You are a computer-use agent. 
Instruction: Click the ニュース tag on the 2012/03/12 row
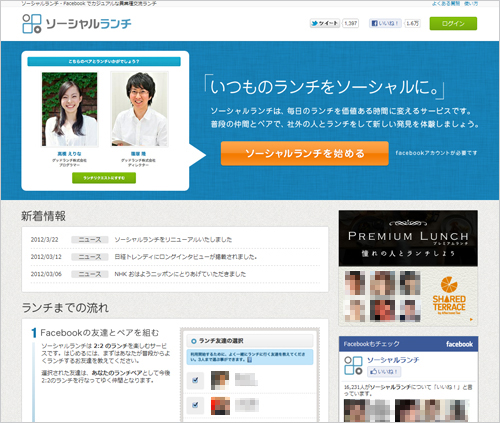tap(90, 257)
